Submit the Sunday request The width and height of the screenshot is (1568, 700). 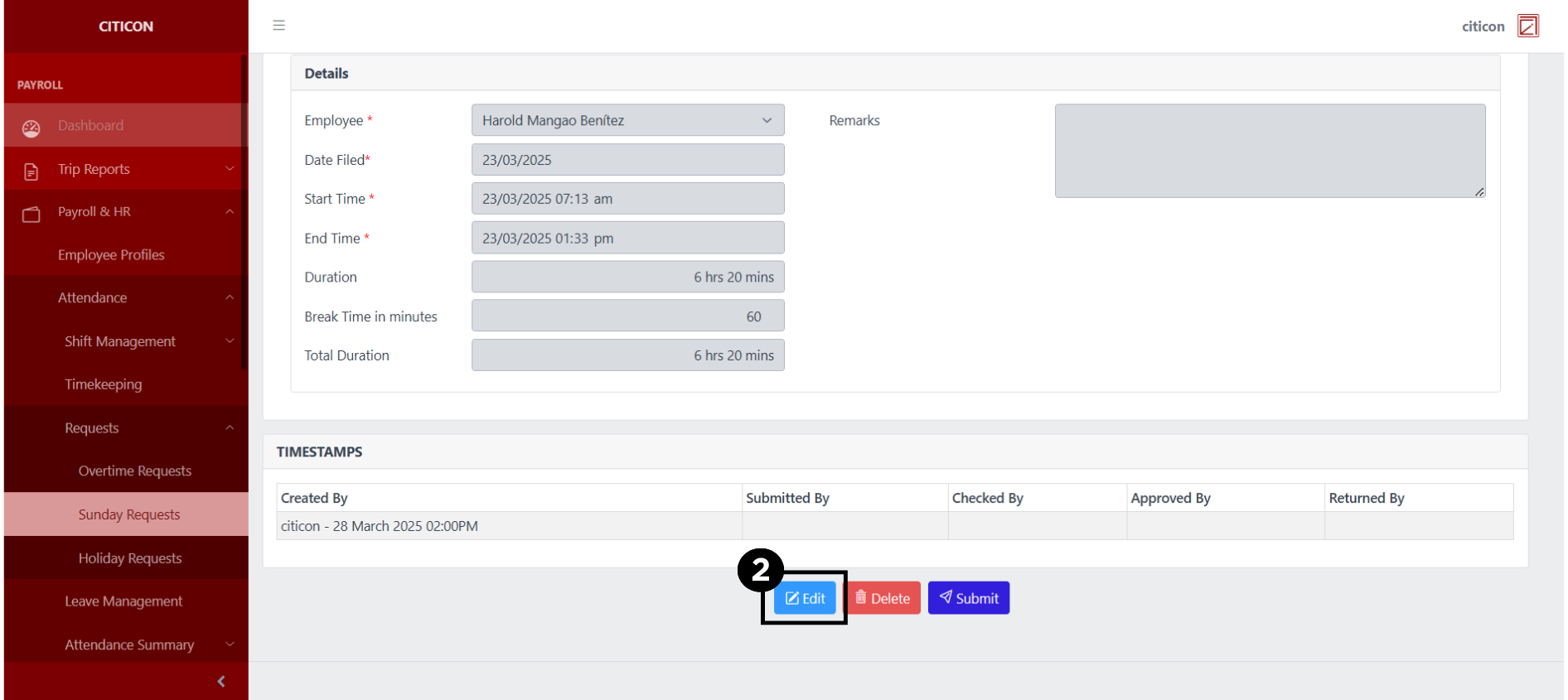[968, 598]
